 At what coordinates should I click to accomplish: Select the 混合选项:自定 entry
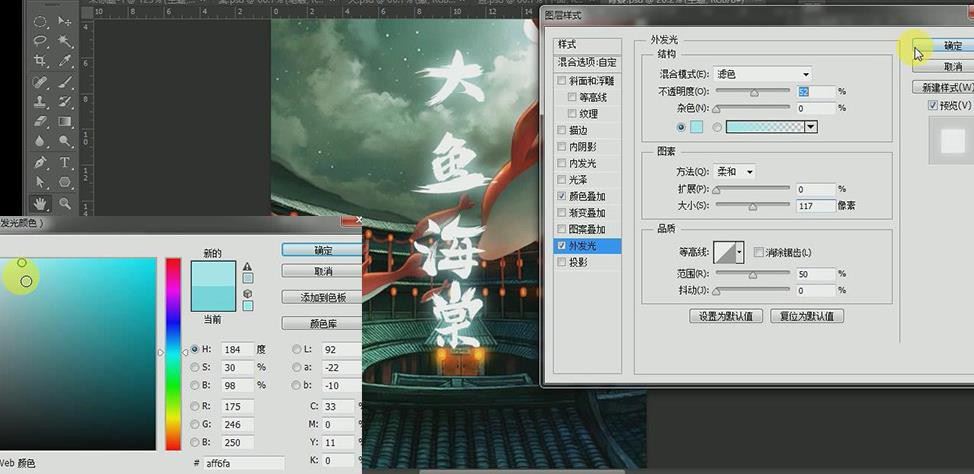(x=587, y=63)
